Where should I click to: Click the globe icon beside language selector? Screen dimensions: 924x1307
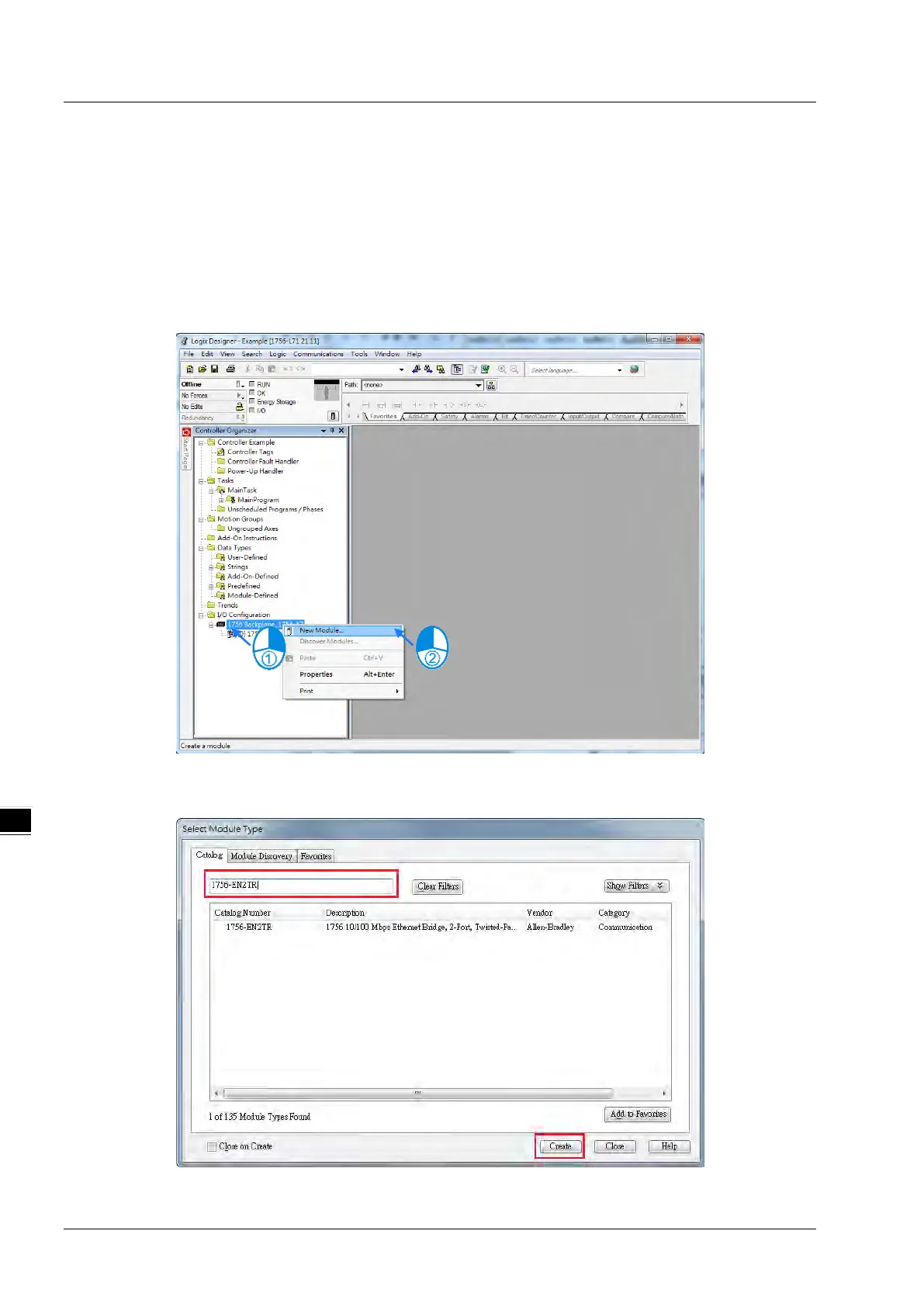[x=635, y=369]
